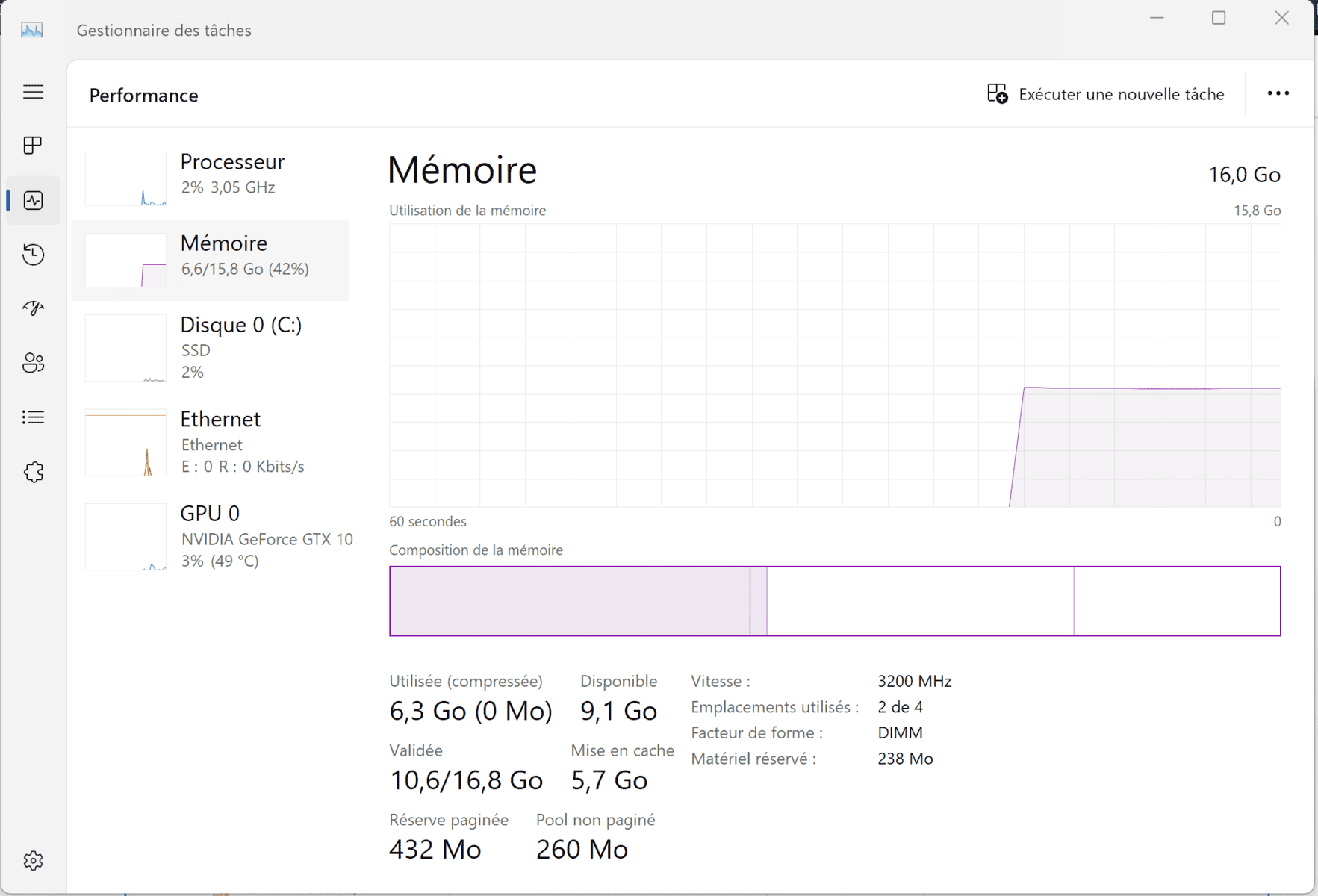The image size is (1318, 896).
Task: Click the 6,3 Go (0 Mo) value
Action: [471, 711]
